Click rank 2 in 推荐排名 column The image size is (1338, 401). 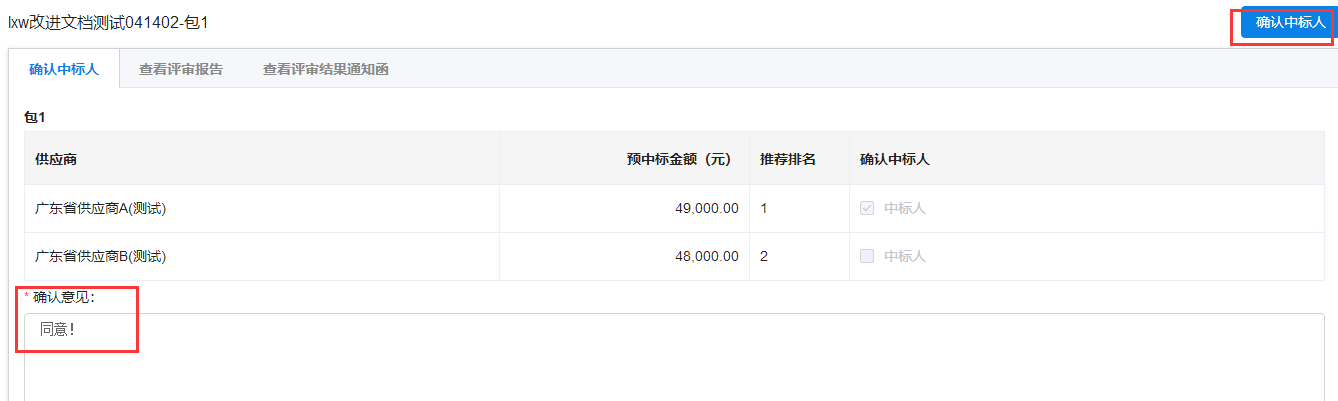coord(764,256)
